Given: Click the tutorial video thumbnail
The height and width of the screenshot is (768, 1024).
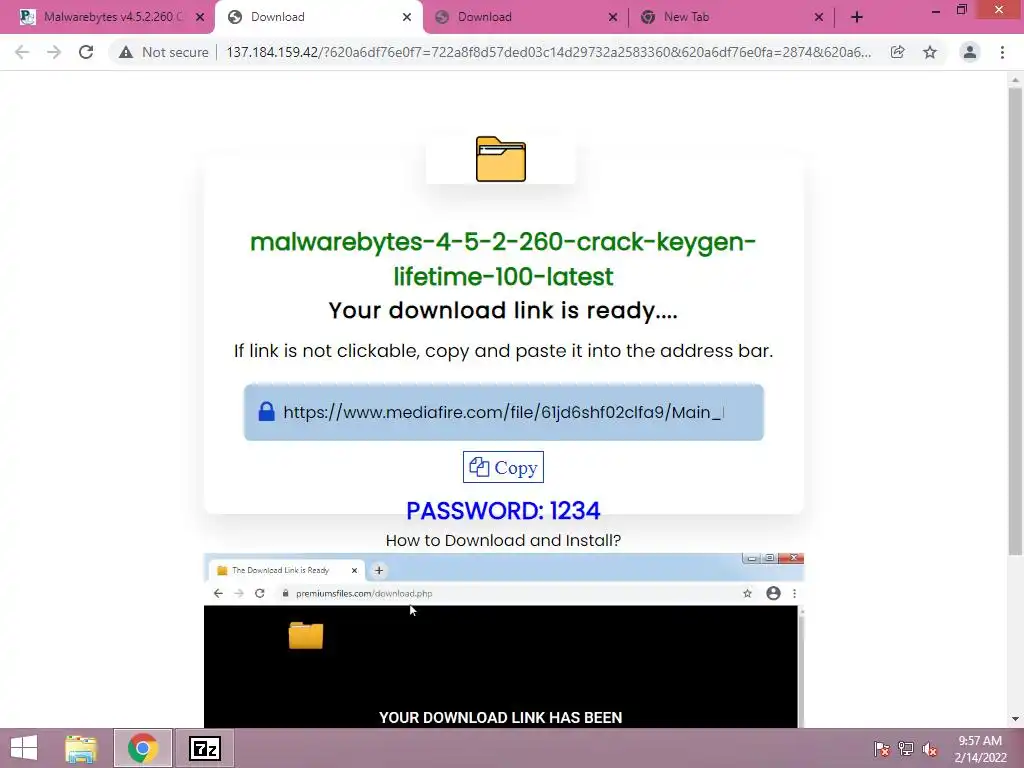Looking at the screenshot, I should click(x=504, y=640).
